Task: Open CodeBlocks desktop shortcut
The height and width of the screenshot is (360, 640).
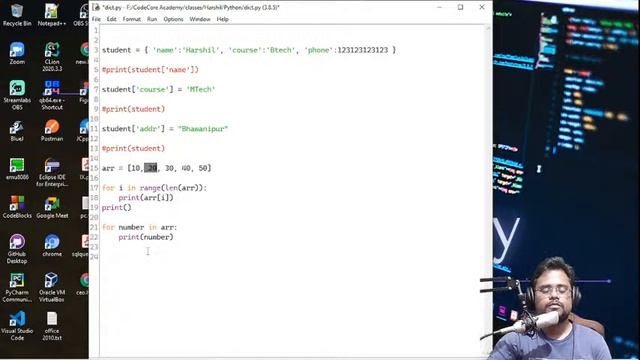Action: [x=17, y=207]
